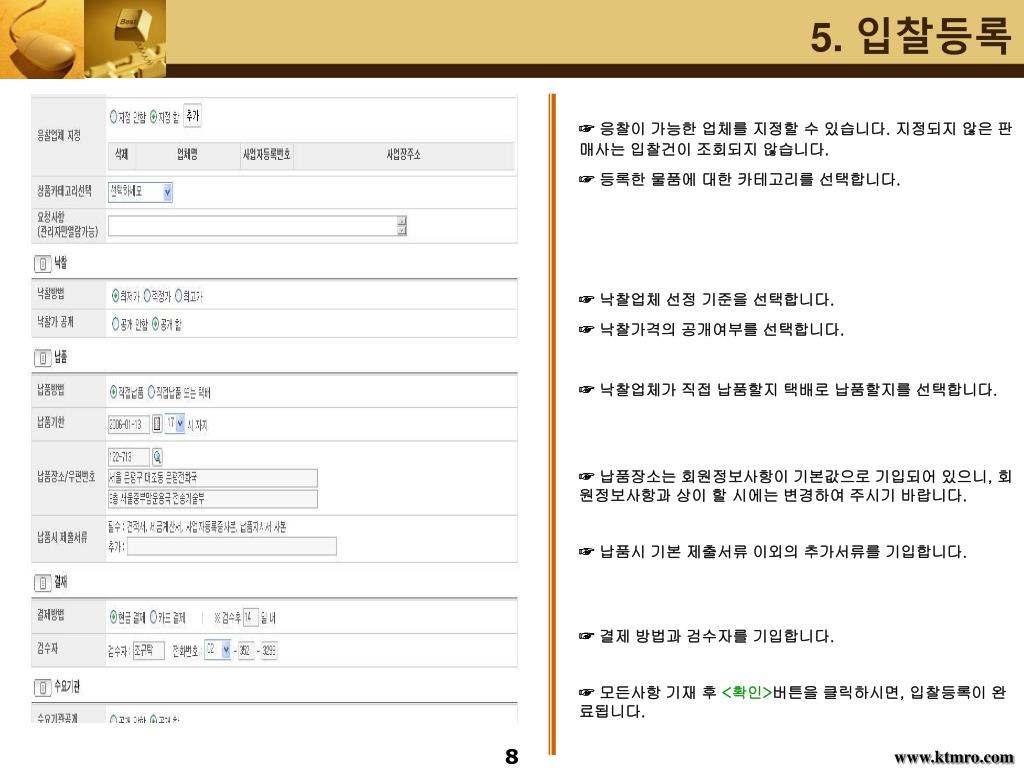Select '공개 안함' for 낙찰가 공개
This screenshot has height=768, width=1024.
tap(116, 324)
